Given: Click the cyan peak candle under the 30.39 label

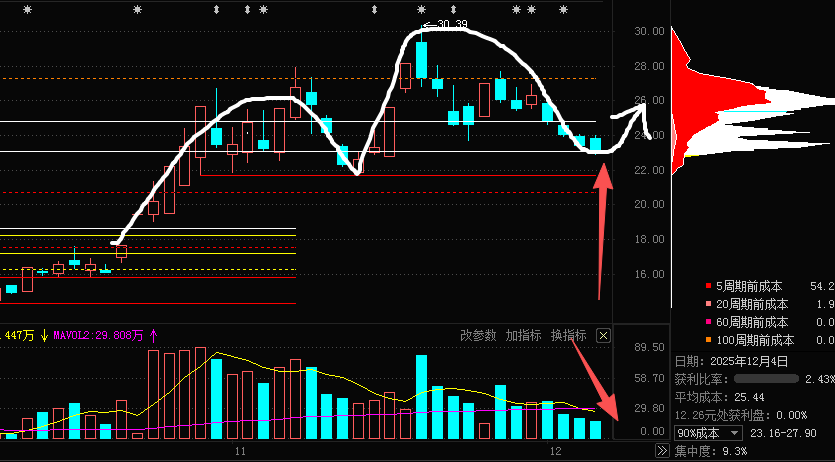Looking at the screenshot, I should (x=421, y=60).
